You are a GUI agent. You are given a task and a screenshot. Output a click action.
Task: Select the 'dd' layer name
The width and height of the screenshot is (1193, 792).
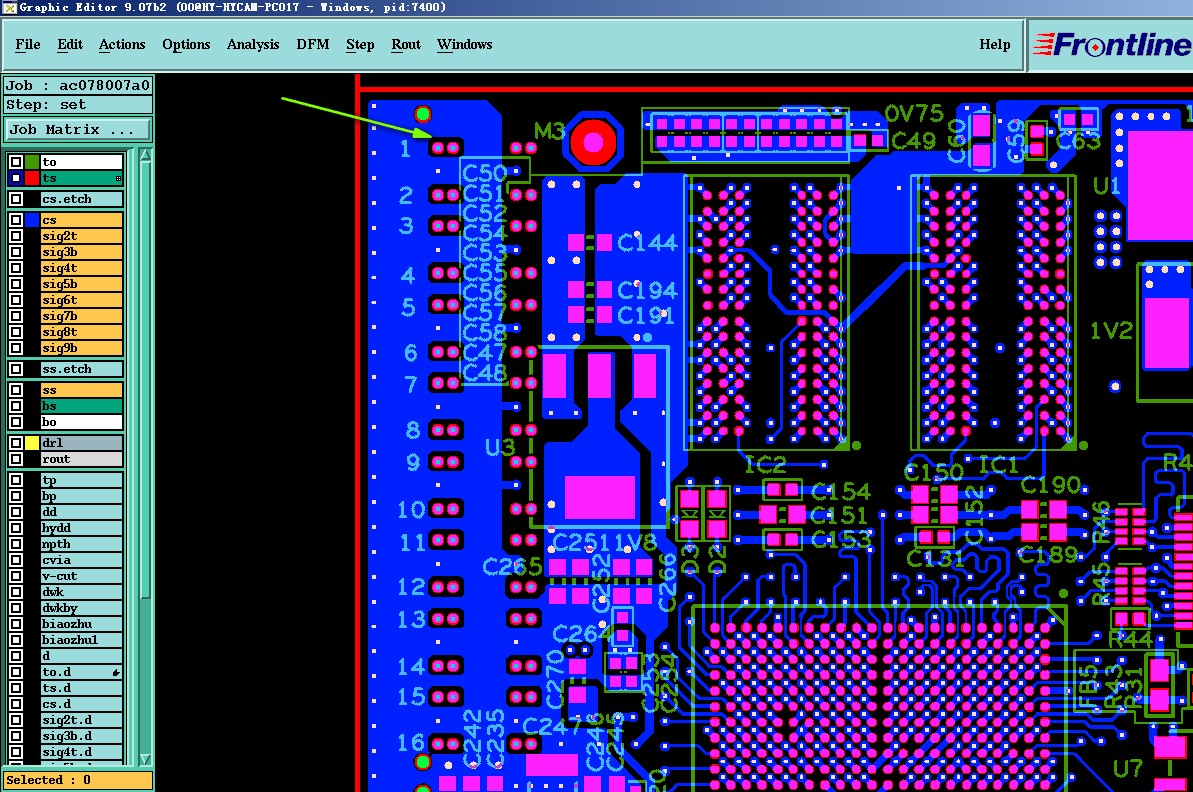pos(81,512)
